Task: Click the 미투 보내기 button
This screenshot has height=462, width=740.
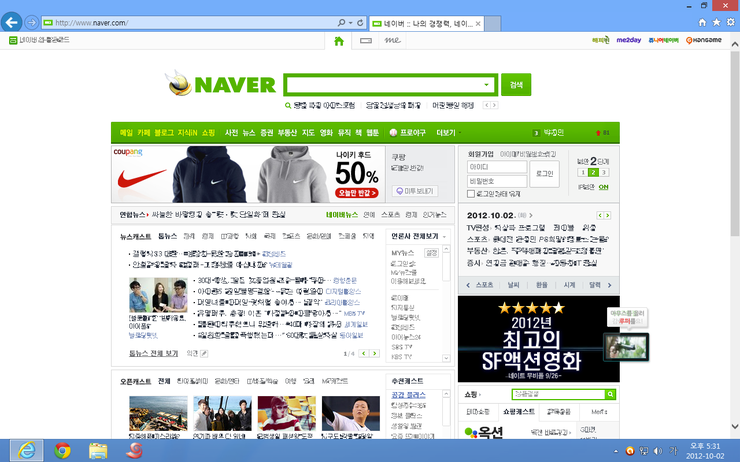Action: (415, 191)
